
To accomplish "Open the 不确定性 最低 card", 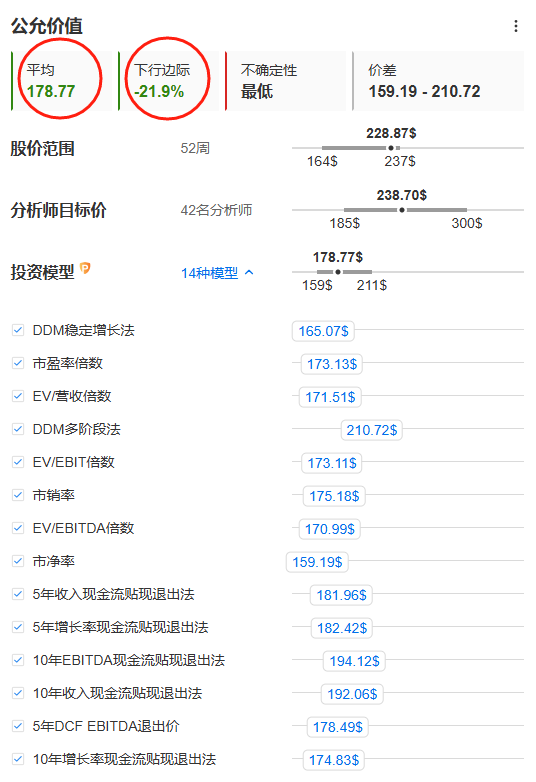I will tap(285, 81).
